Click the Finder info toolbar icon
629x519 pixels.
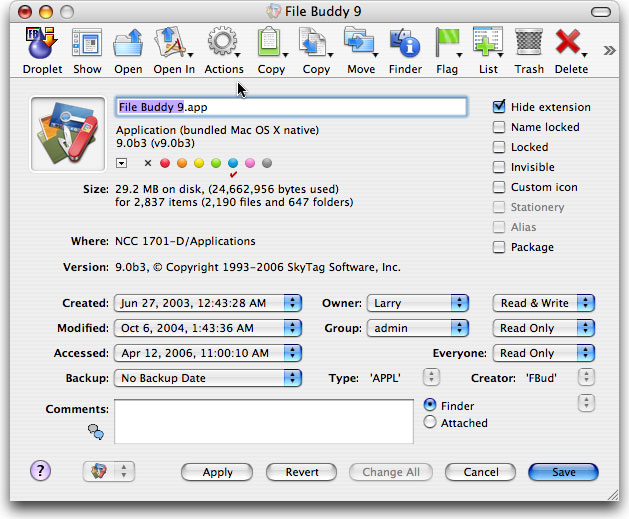coord(405,43)
